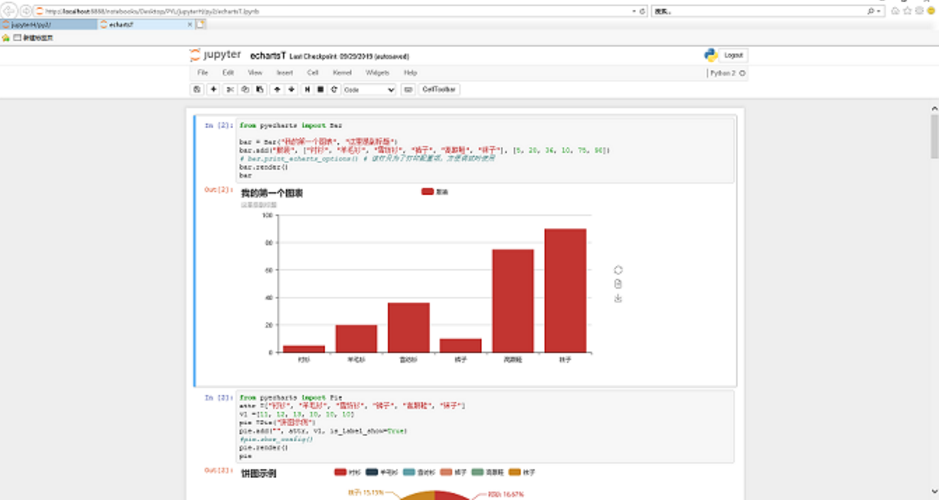The width and height of the screenshot is (939, 501).
Task: Toggle dark navy pie legend item
Action: 381,472
